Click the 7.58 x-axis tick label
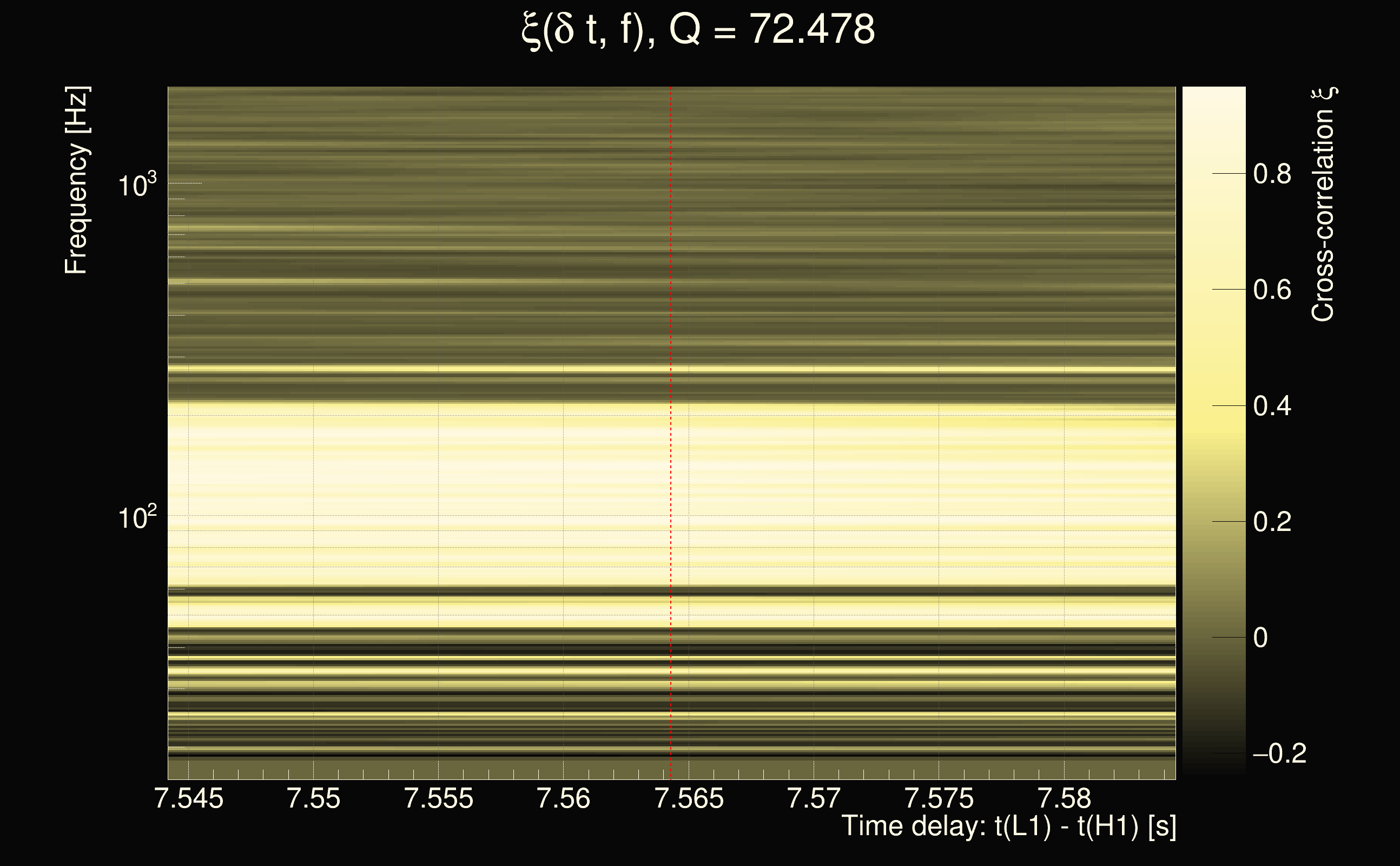 1064,798
